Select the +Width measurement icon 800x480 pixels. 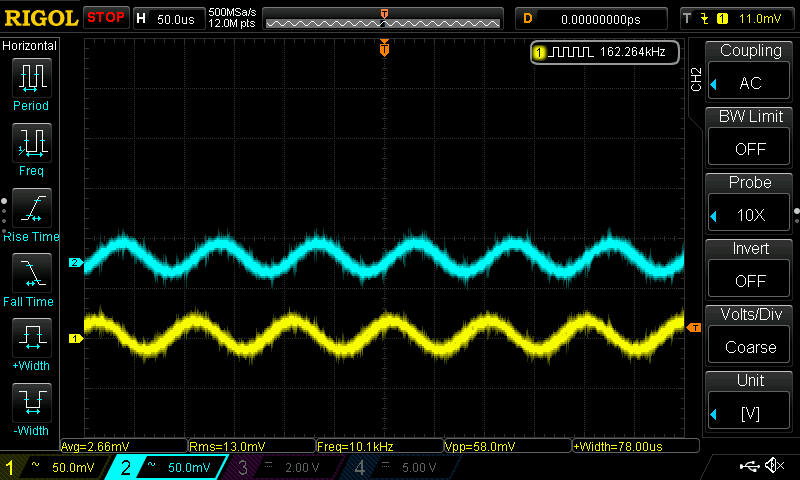point(31,340)
